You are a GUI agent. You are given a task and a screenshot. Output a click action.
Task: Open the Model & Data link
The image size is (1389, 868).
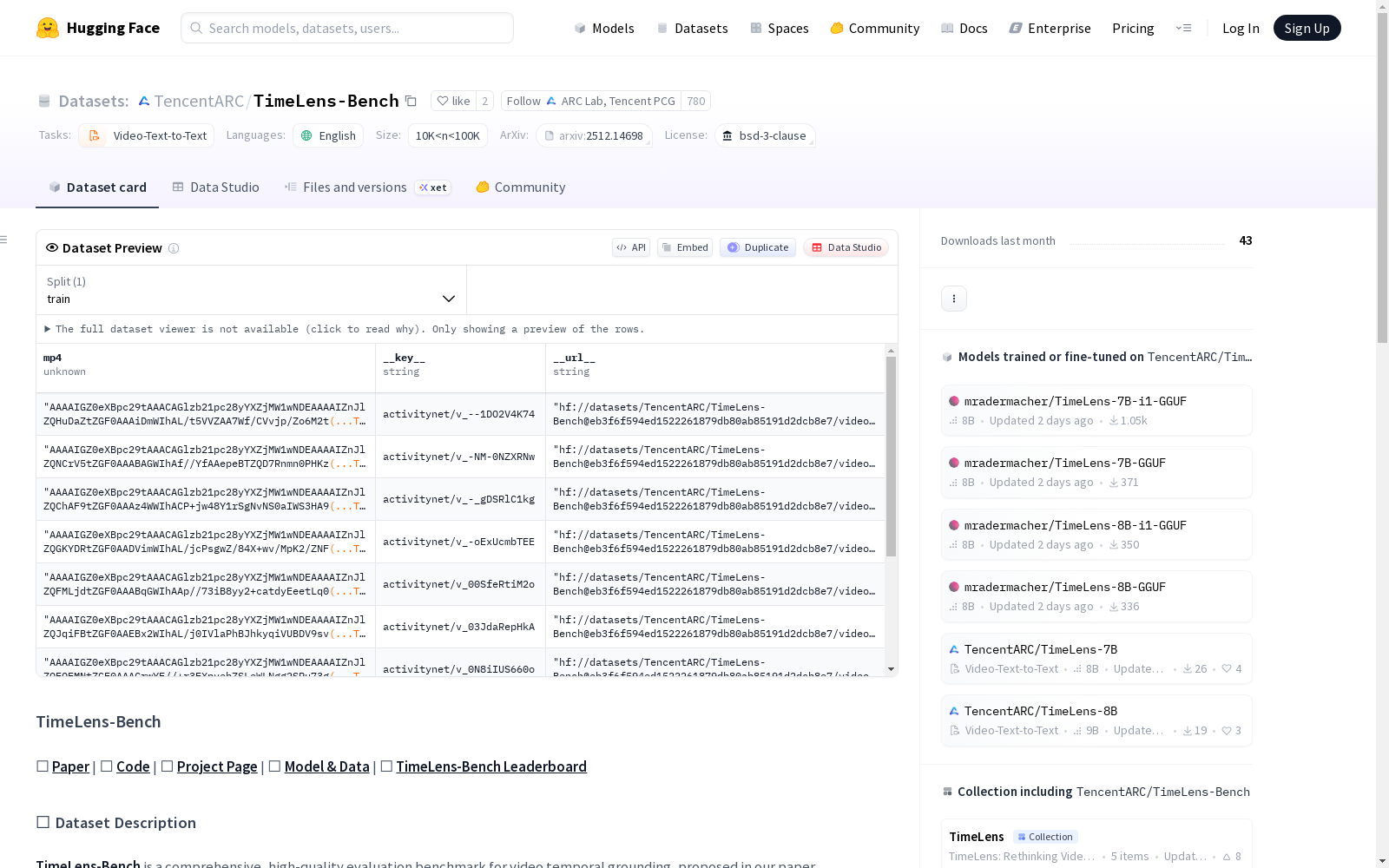tap(327, 766)
